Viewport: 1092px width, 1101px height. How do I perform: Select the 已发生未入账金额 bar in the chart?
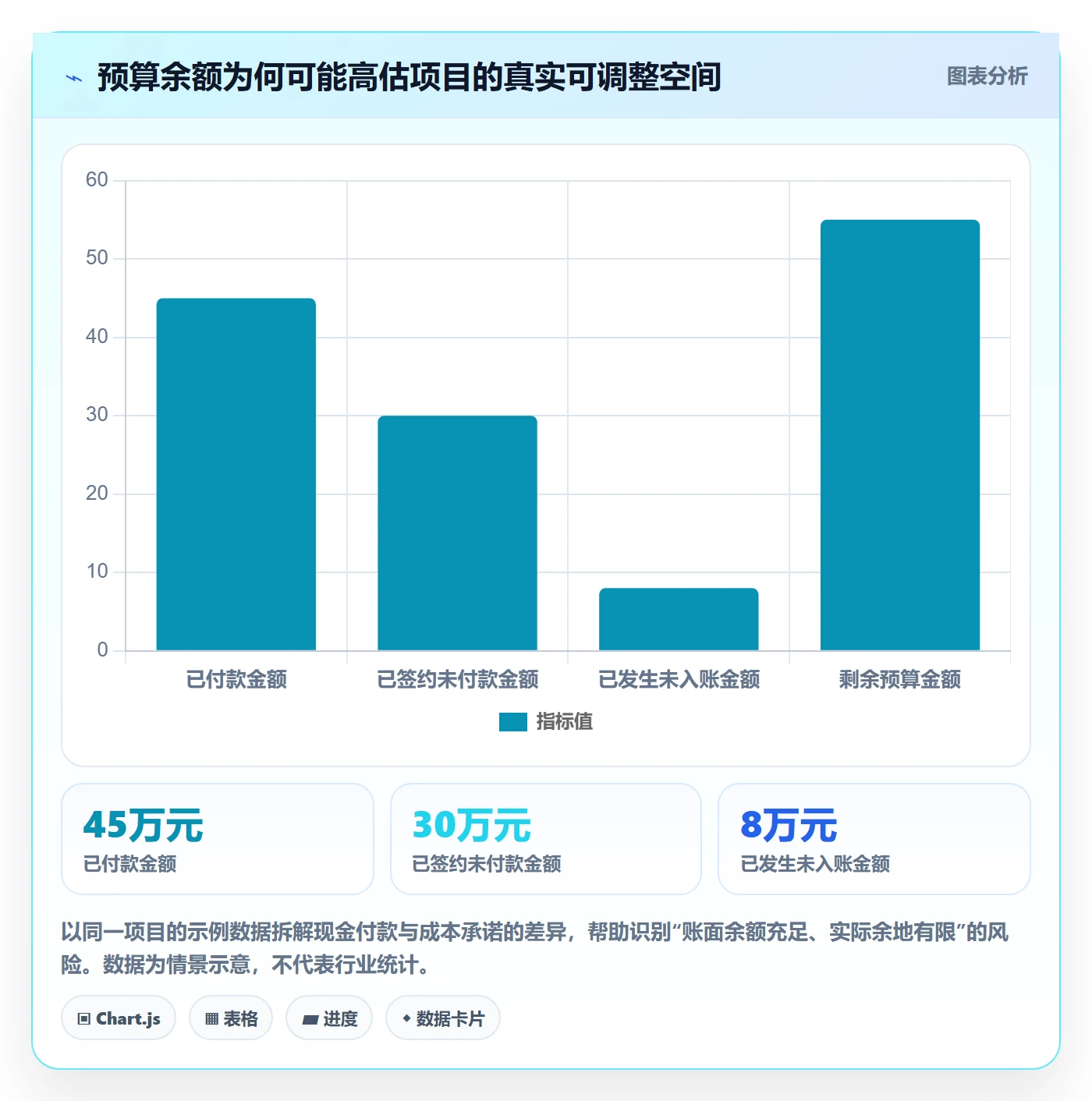tap(679, 619)
